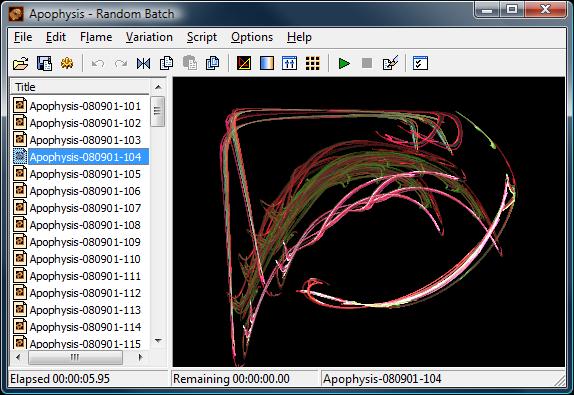
Task: Open the Adjust window sliders icon
Action: click(289, 63)
